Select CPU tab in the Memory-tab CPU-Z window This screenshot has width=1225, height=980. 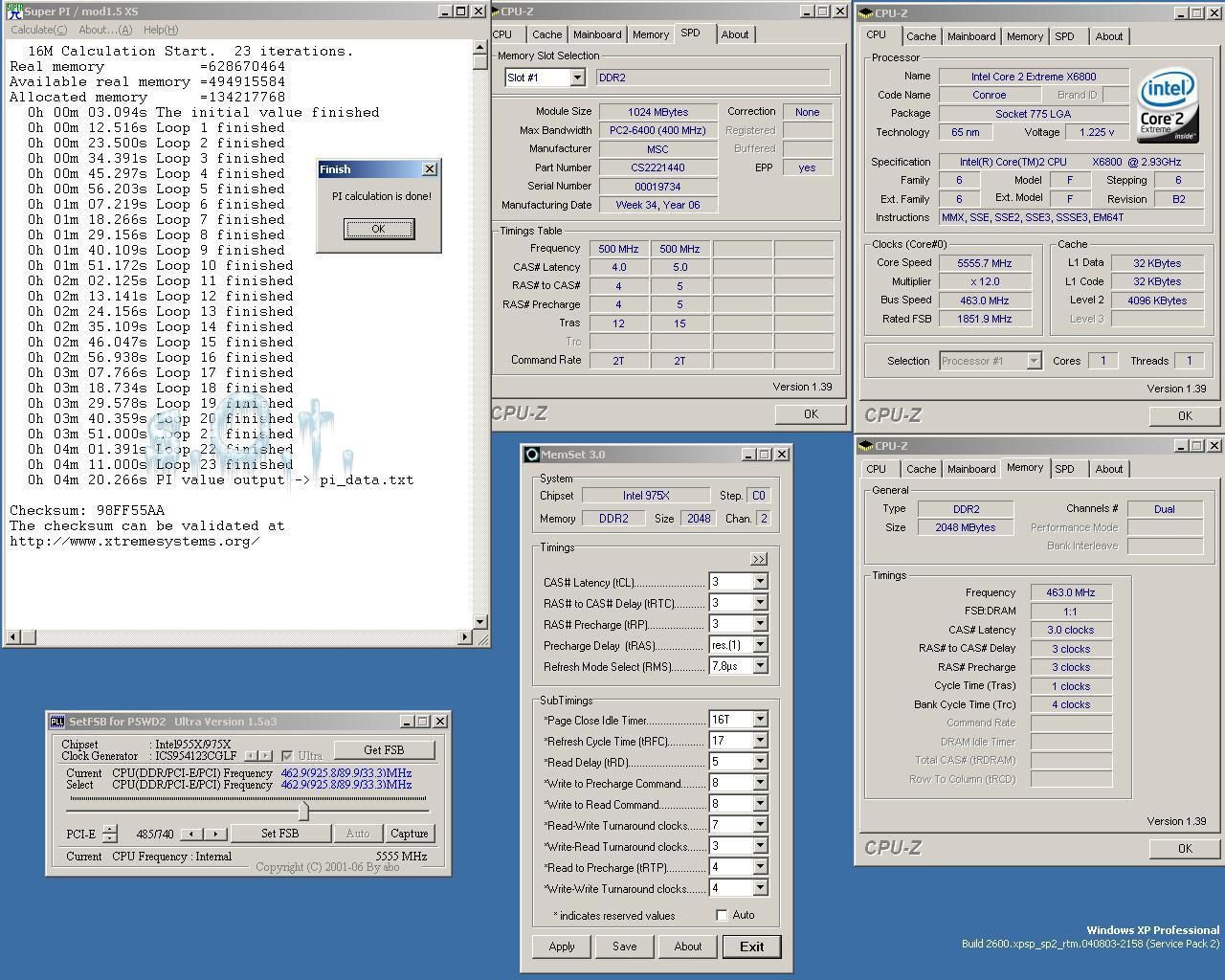click(876, 469)
